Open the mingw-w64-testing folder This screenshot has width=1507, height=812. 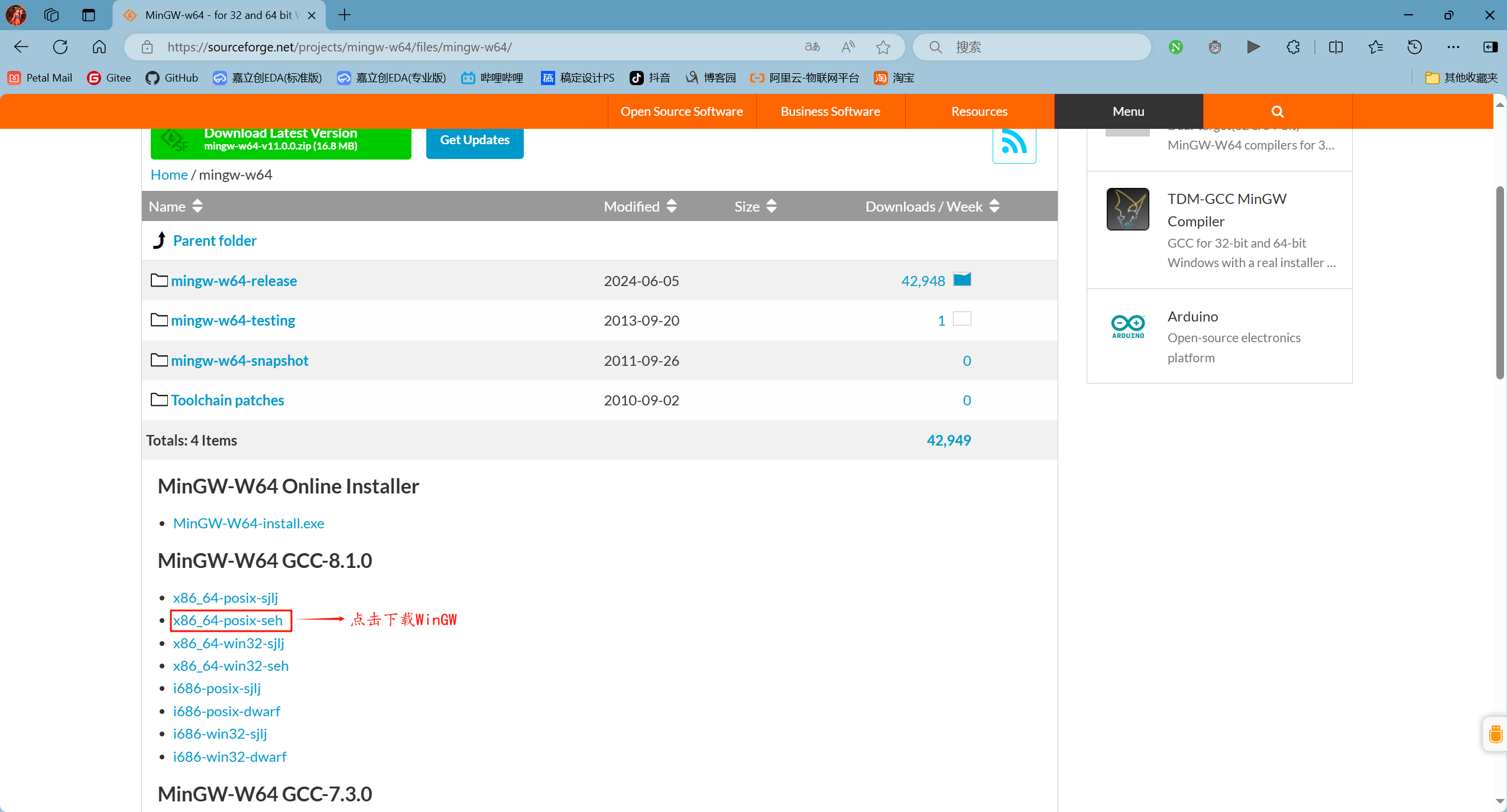pyautogui.click(x=233, y=320)
